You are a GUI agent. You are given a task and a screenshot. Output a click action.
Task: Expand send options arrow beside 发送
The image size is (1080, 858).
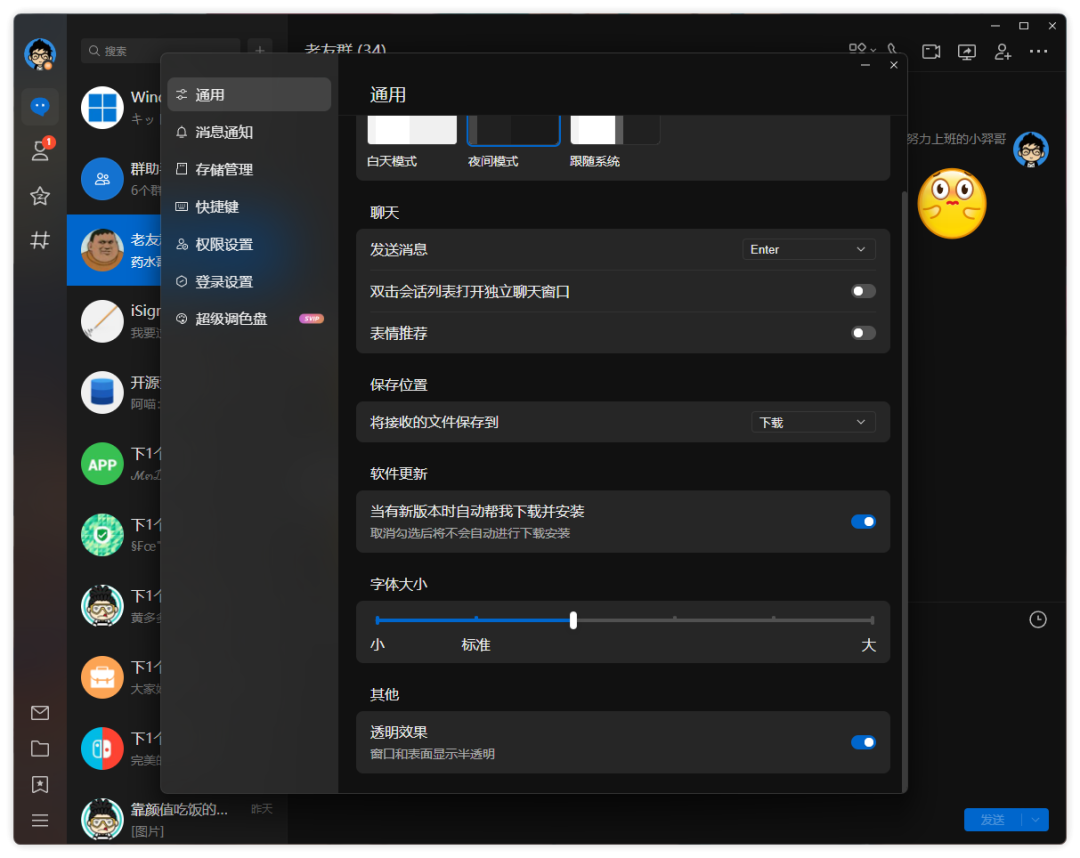(x=1035, y=819)
